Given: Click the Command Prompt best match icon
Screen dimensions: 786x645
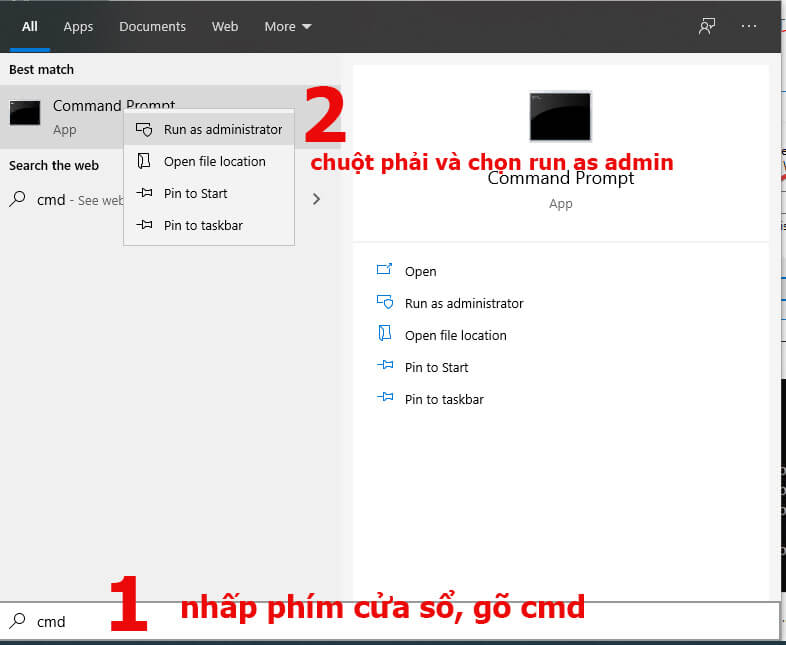Looking at the screenshot, I should (x=25, y=113).
